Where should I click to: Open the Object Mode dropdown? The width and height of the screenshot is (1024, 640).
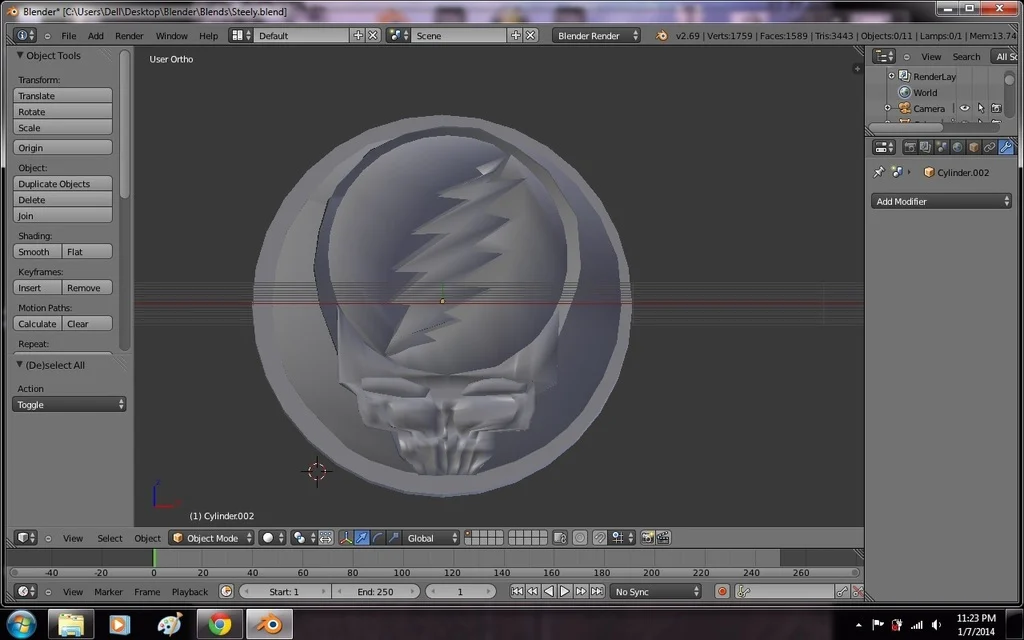coord(212,537)
